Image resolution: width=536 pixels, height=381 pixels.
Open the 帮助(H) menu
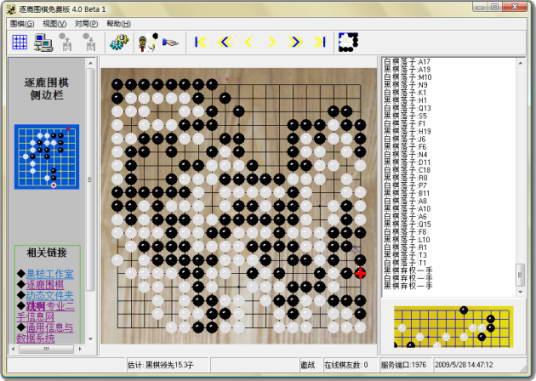click(119, 24)
